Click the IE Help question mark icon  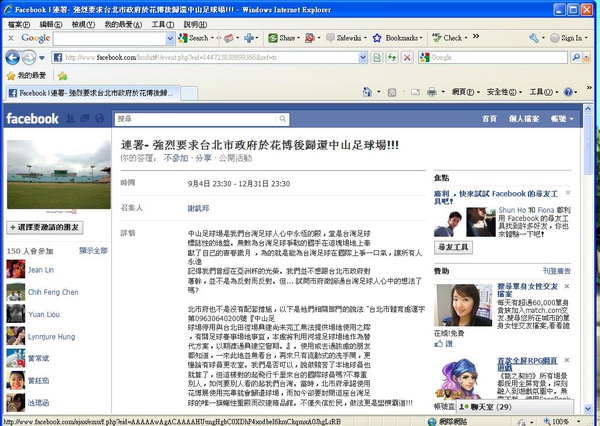pyautogui.click(x=568, y=92)
